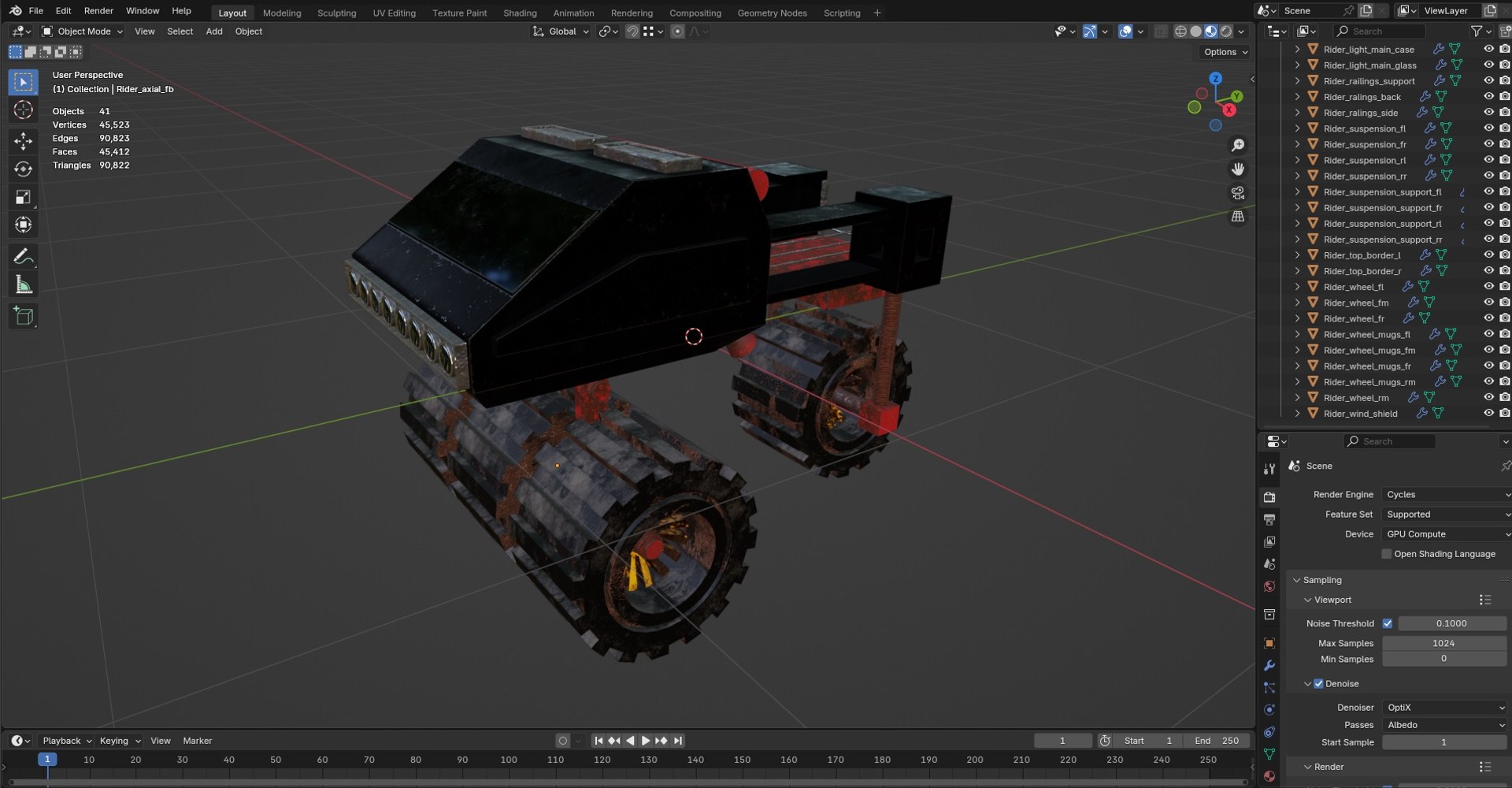Play the animation forward
The width and height of the screenshot is (1512, 788).
click(x=646, y=741)
